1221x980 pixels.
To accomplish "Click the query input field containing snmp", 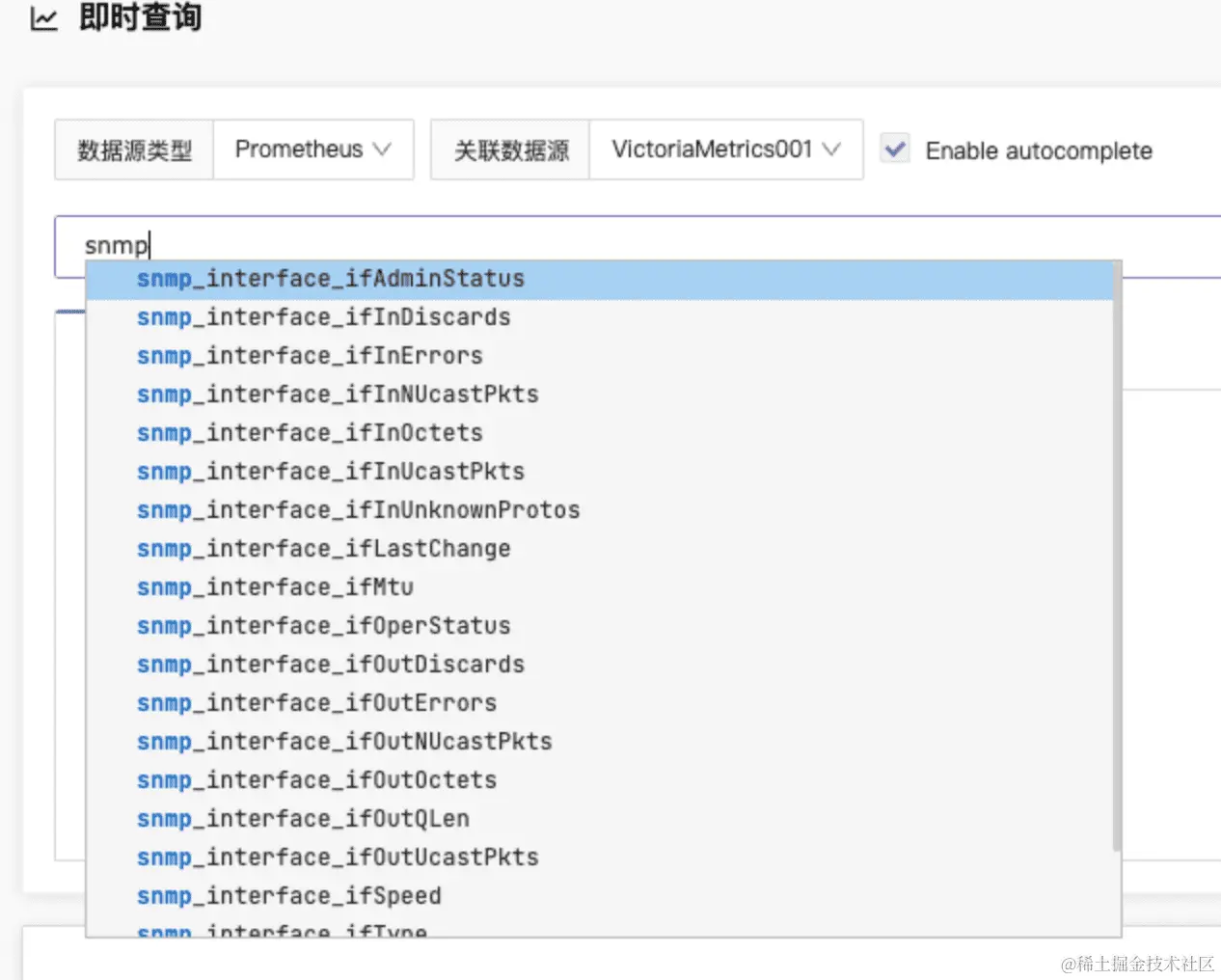I will click(x=638, y=246).
